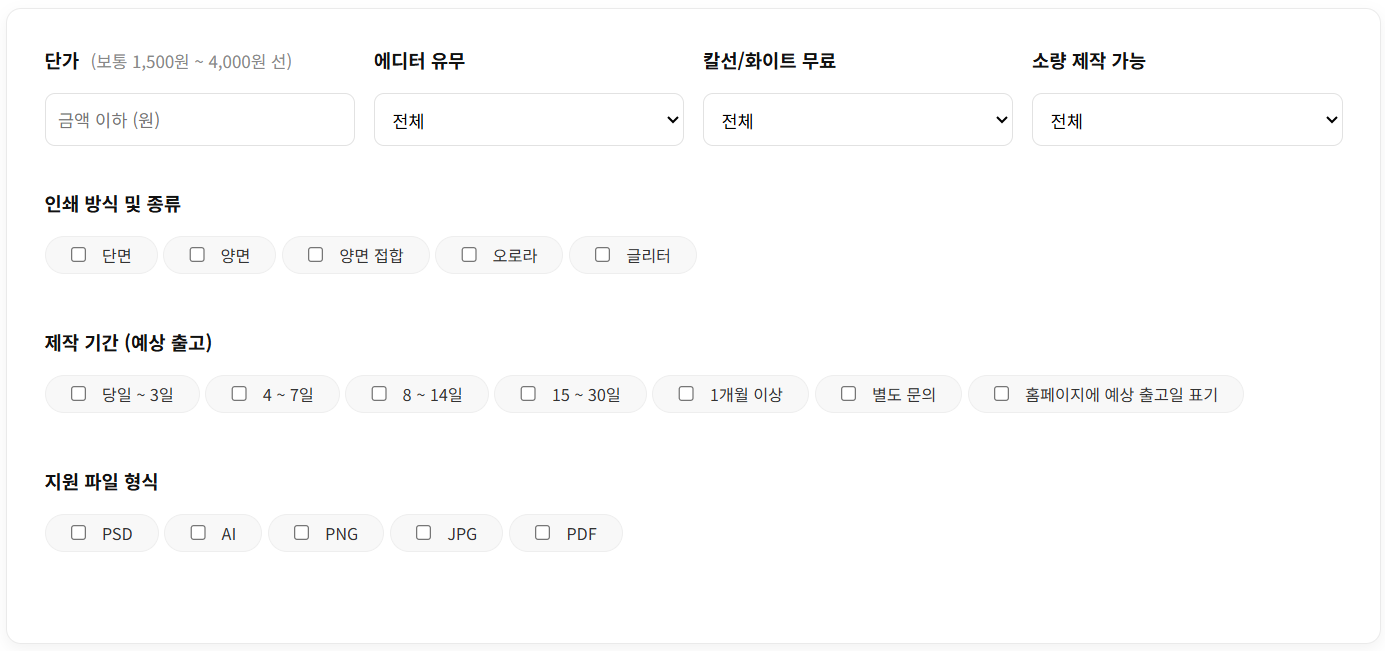
Task: Select the 당일 ~ 3일 production period
Action: coord(79,394)
